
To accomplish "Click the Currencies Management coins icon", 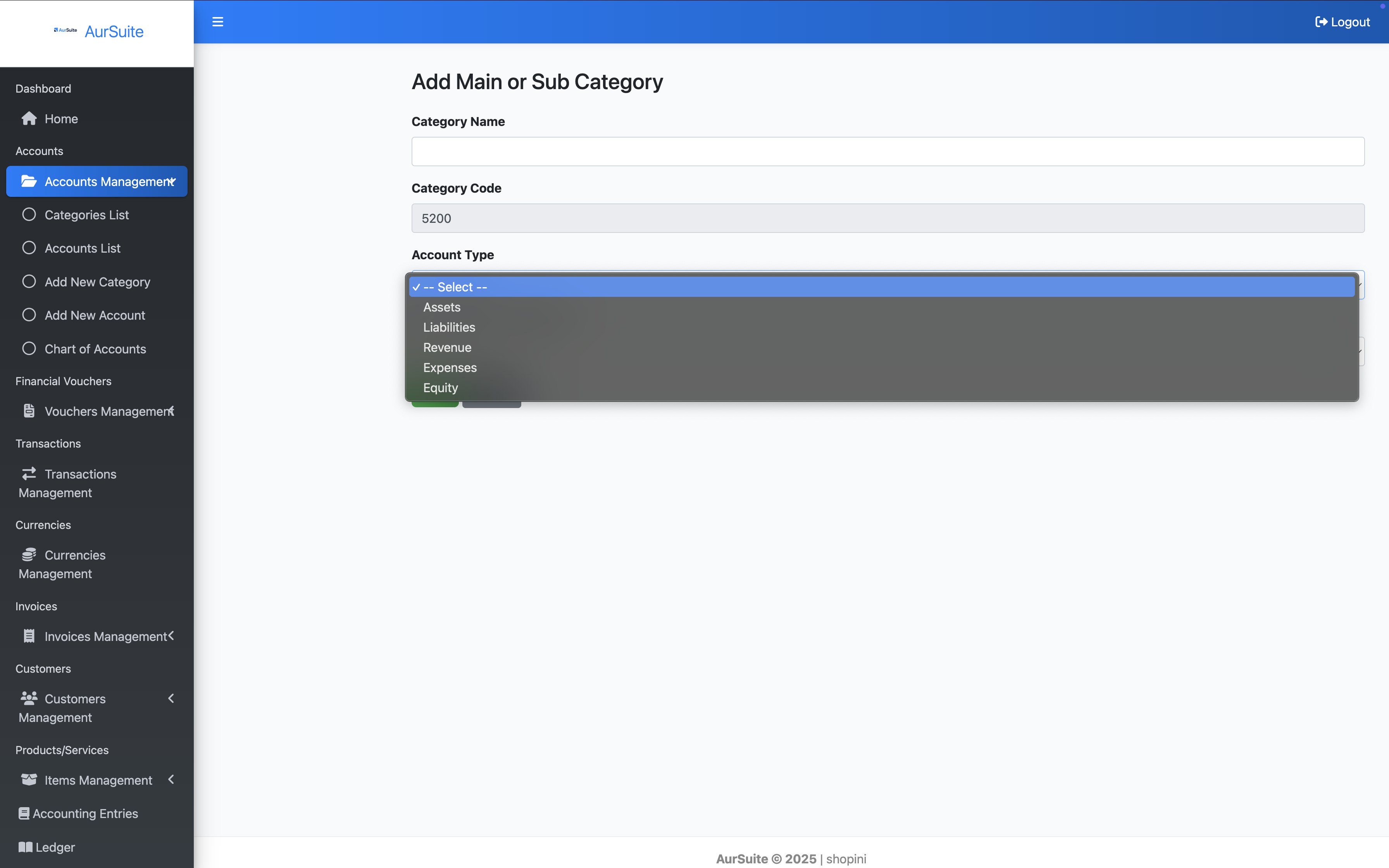I will point(29,555).
